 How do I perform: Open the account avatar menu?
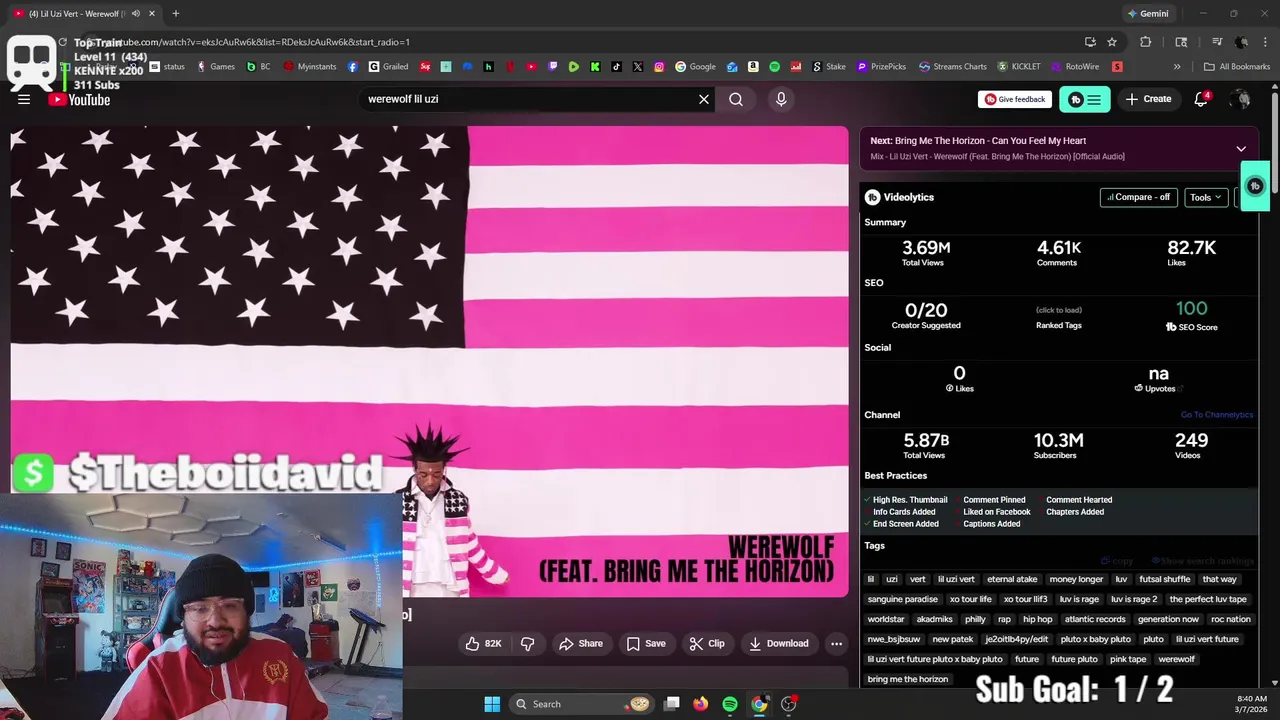click(1240, 99)
